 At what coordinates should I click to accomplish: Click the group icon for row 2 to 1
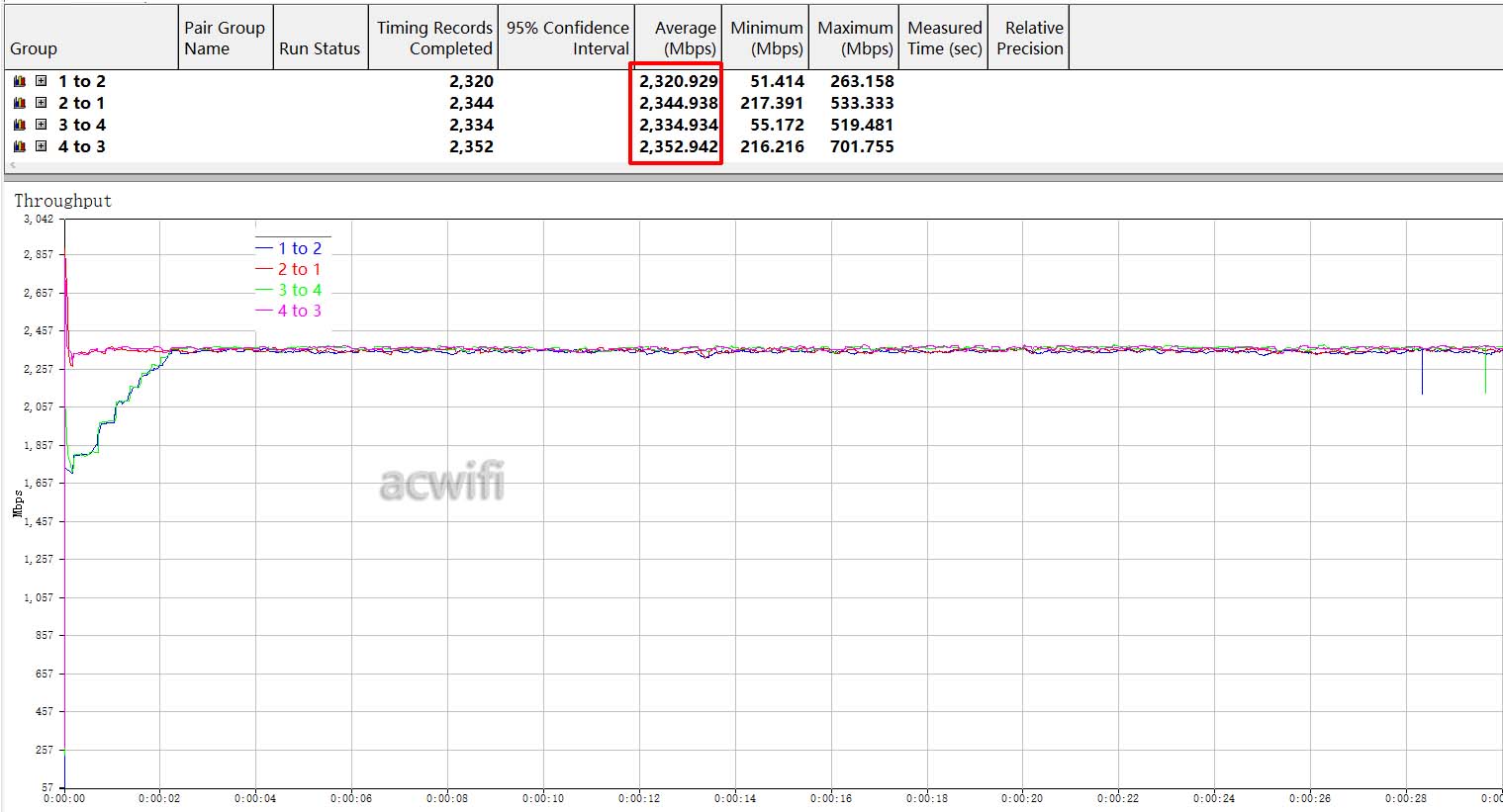(x=20, y=103)
